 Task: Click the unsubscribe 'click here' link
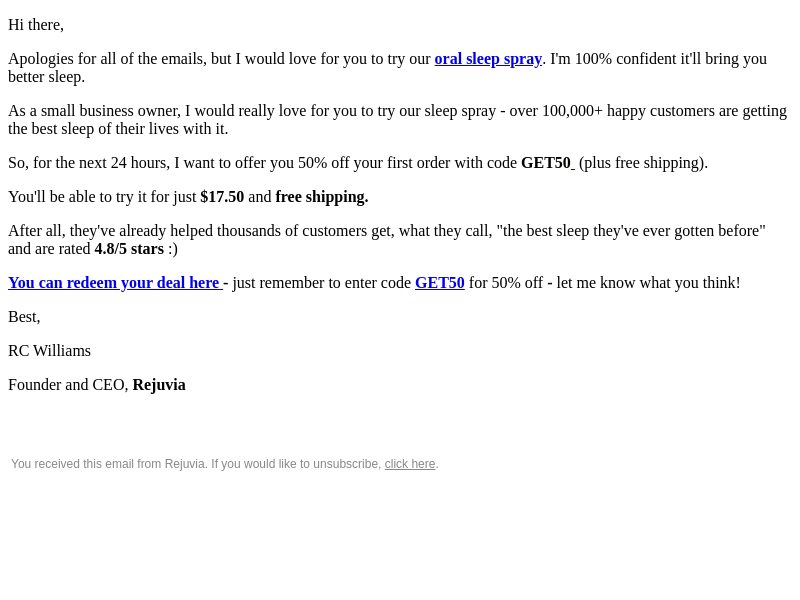[410, 464]
